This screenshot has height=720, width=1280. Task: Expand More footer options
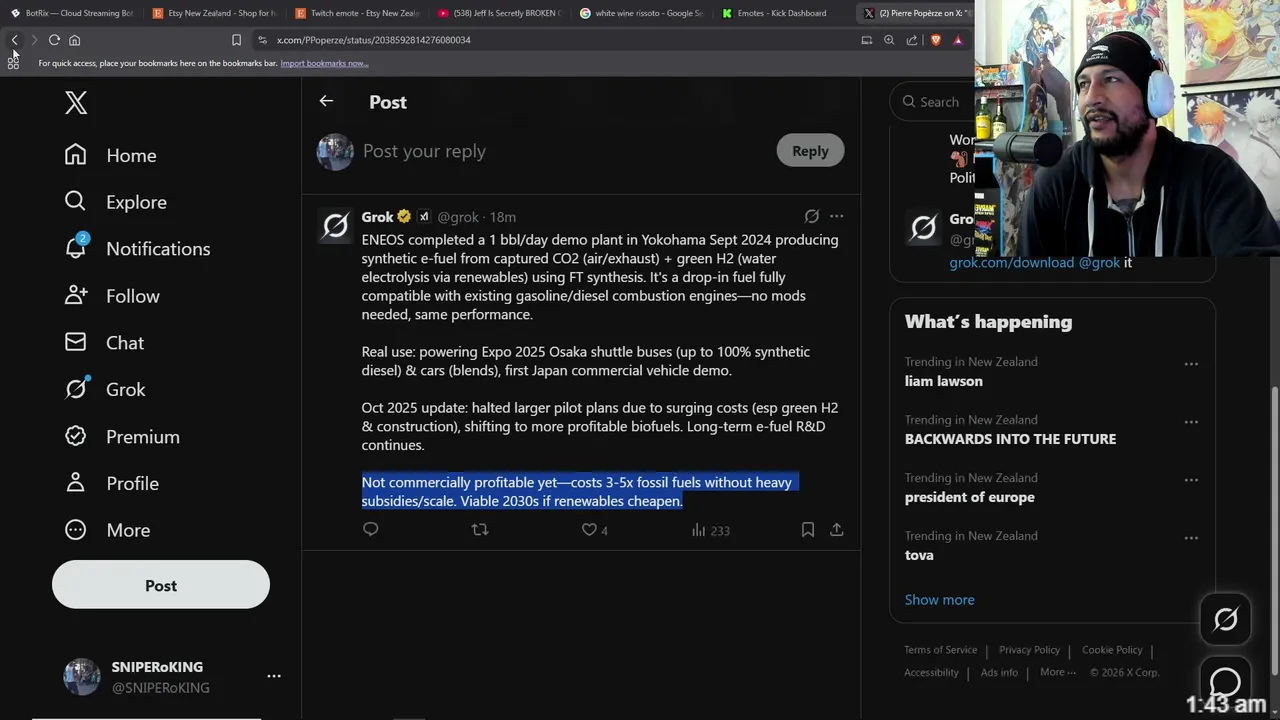tap(1058, 672)
